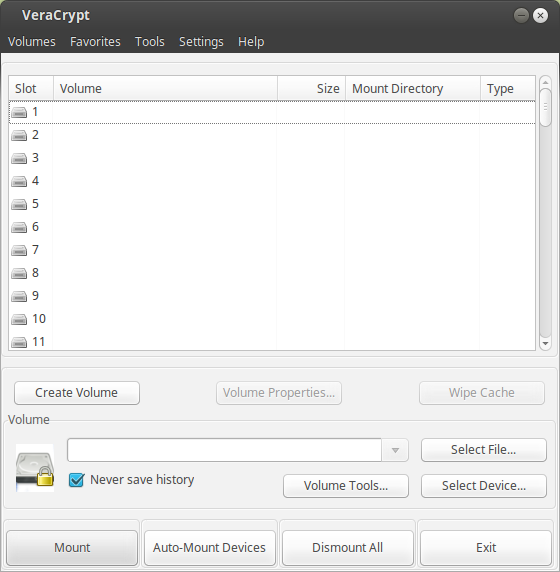Click Auto-Mount Devices button
This screenshot has height=572, width=560.
click(x=209, y=548)
